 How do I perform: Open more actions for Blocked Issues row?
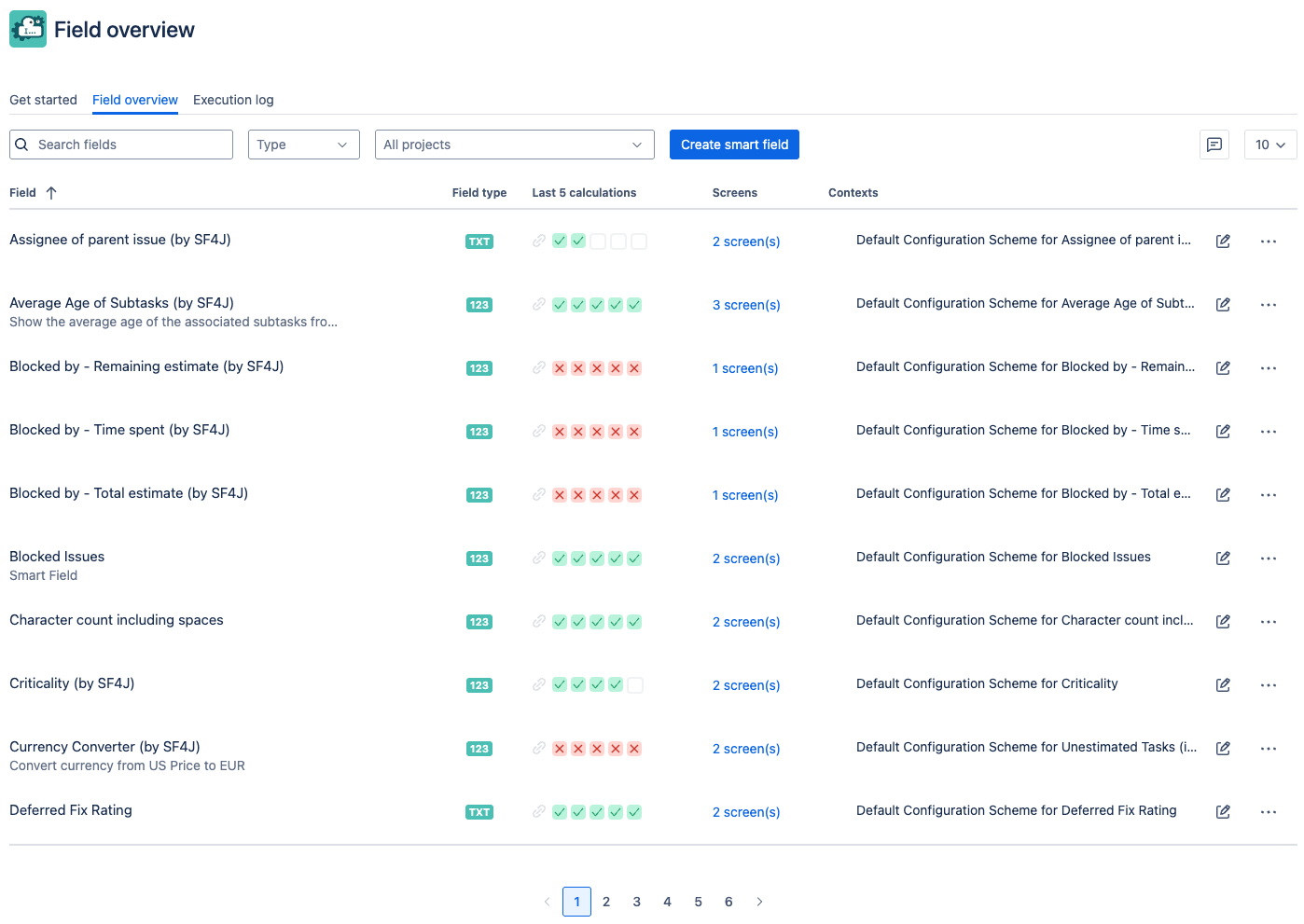click(1268, 559)
